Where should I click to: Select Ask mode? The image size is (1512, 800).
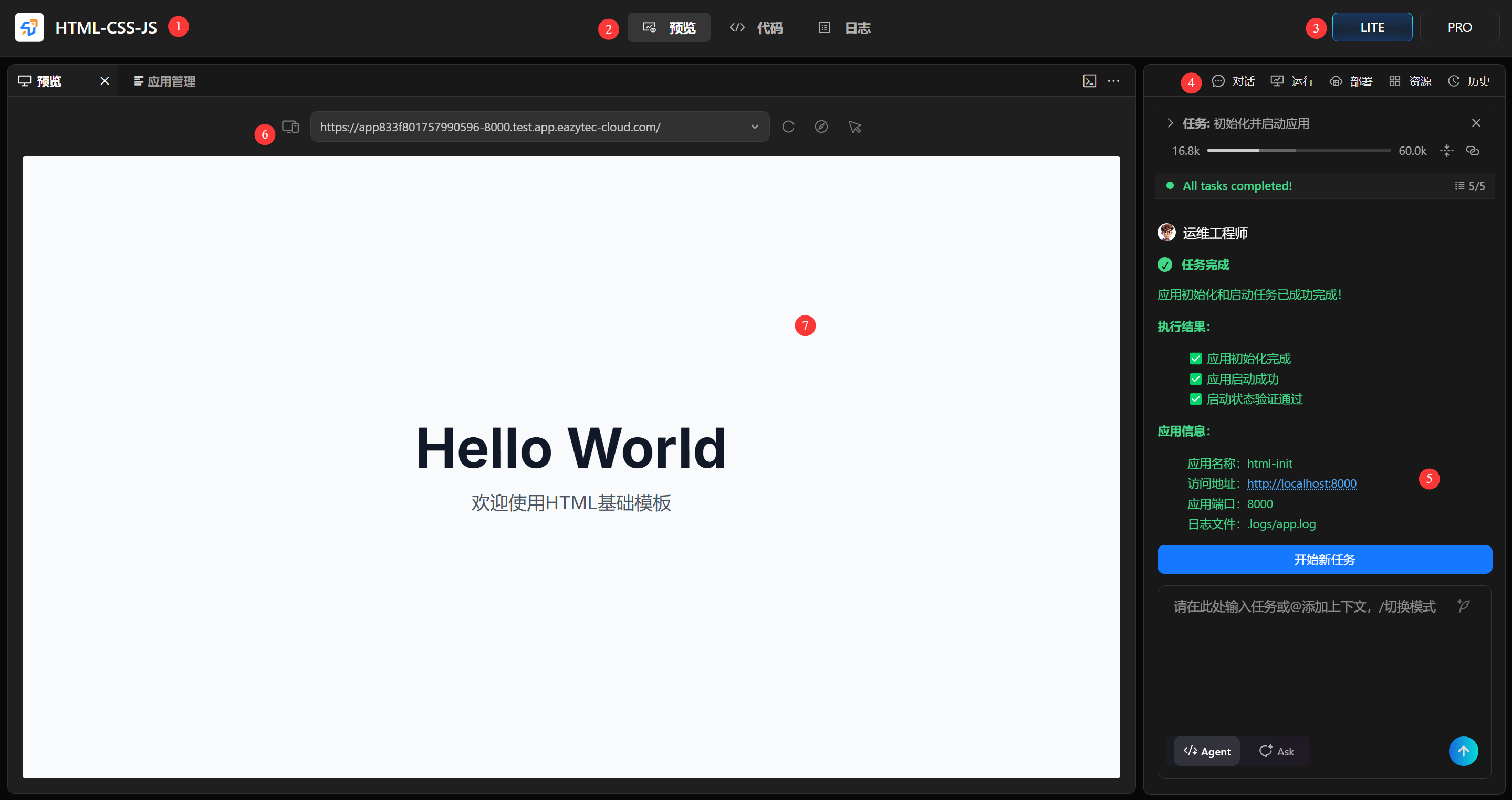1277,751
